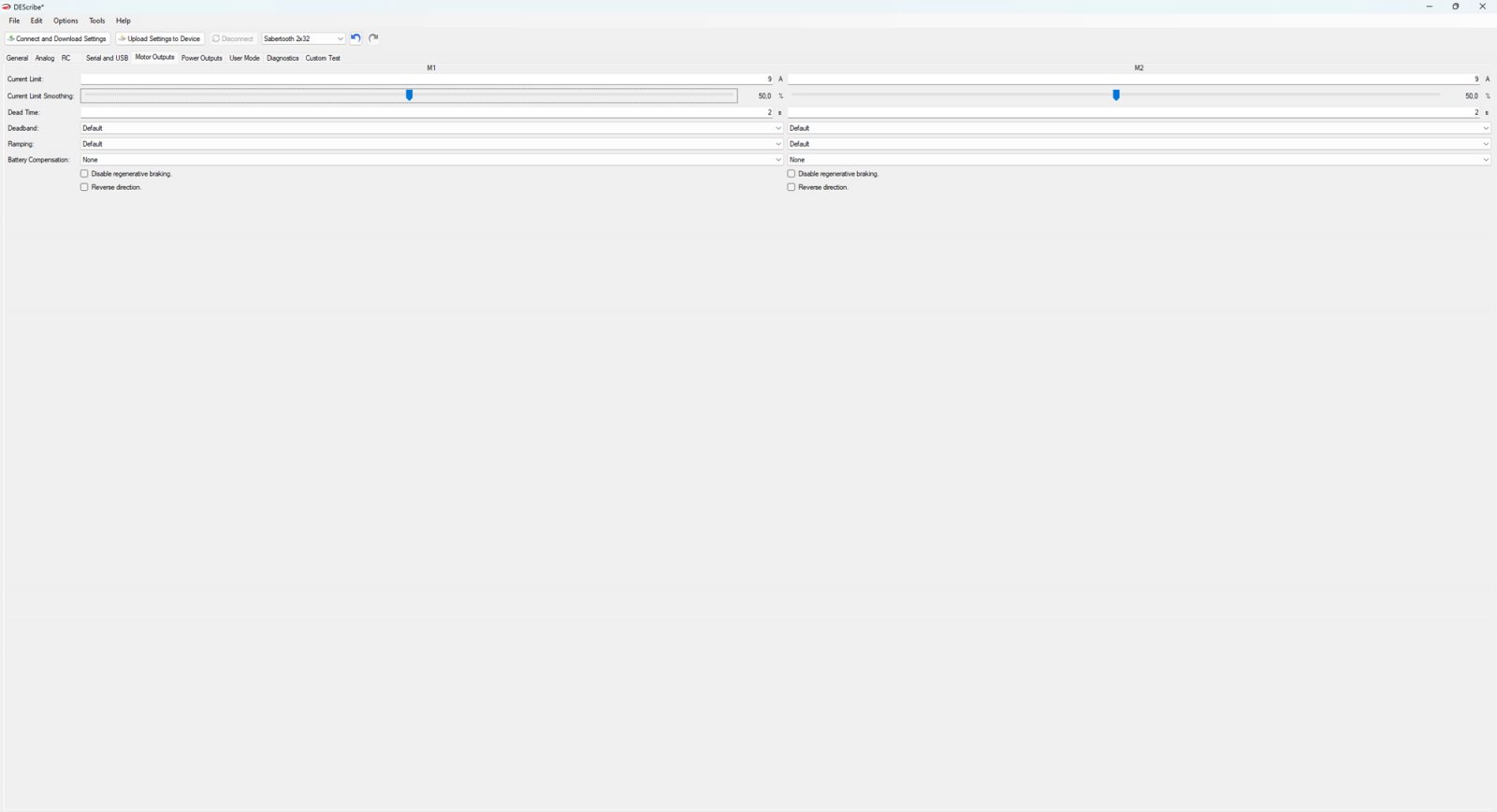Click the redo arrow icon
Image resolution: width=1497 pixels, height=812 pixels.
tap(373, 38)
